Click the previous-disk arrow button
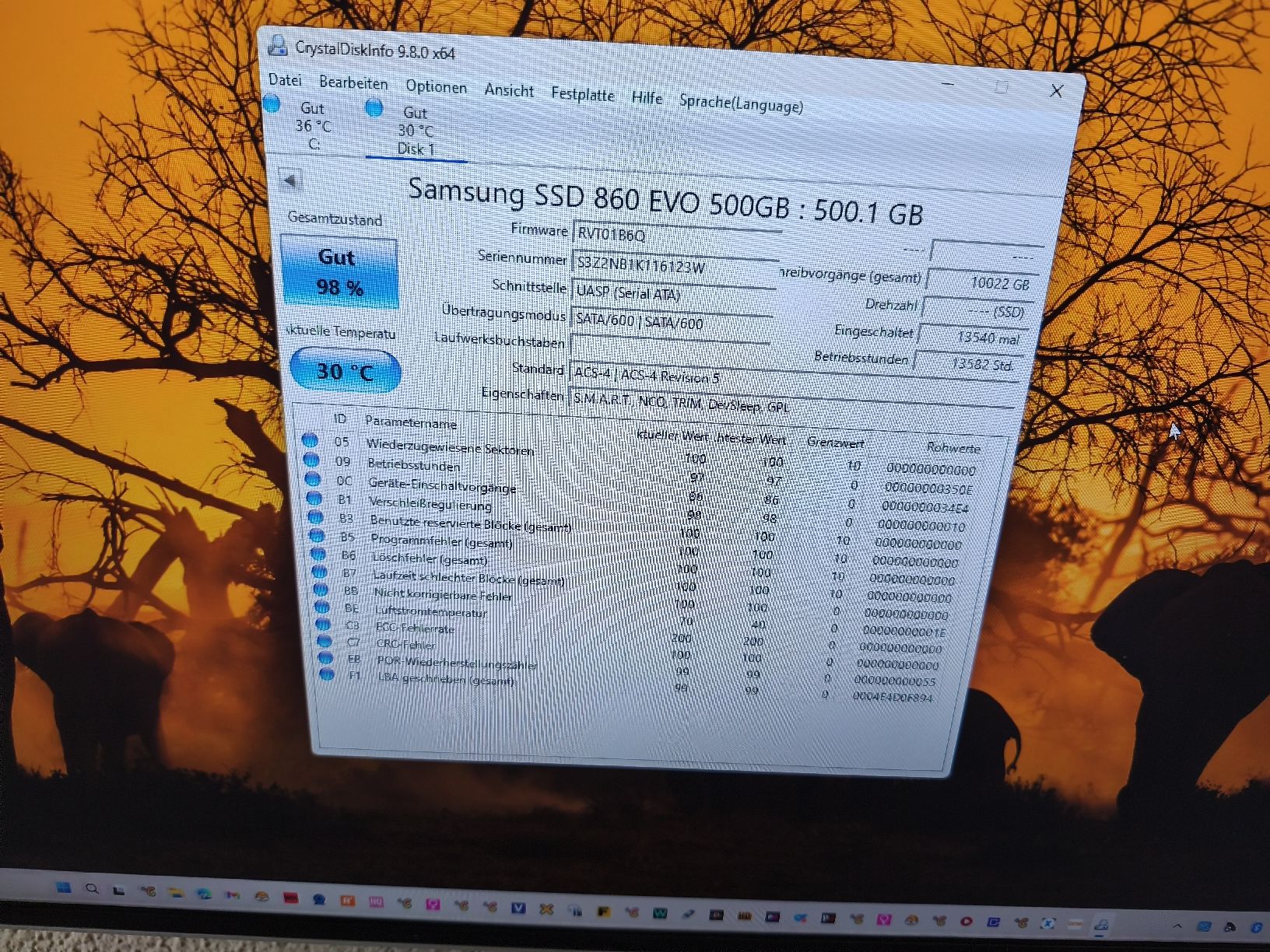This screenshot has width=1270, height=952. tap(290, 180)
